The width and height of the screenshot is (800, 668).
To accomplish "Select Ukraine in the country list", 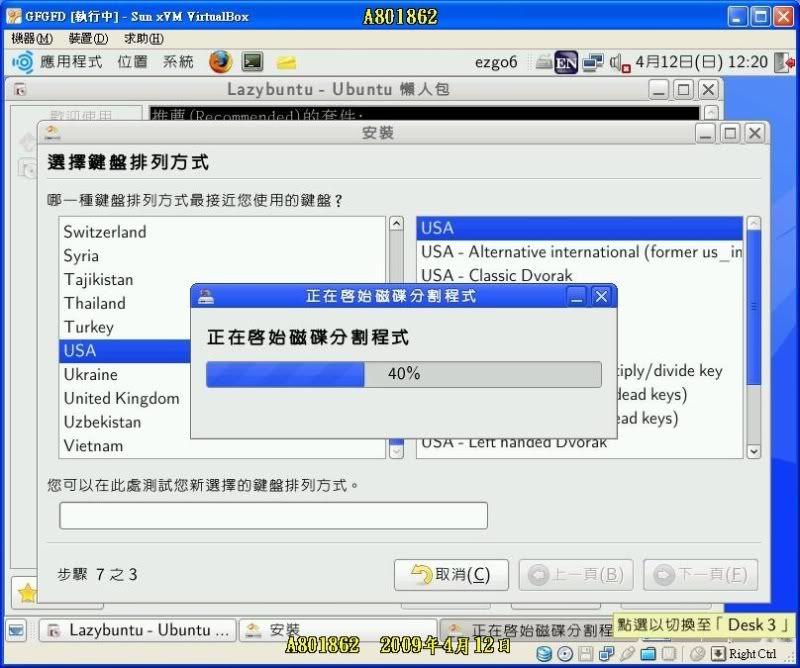I will pos(124,375).
